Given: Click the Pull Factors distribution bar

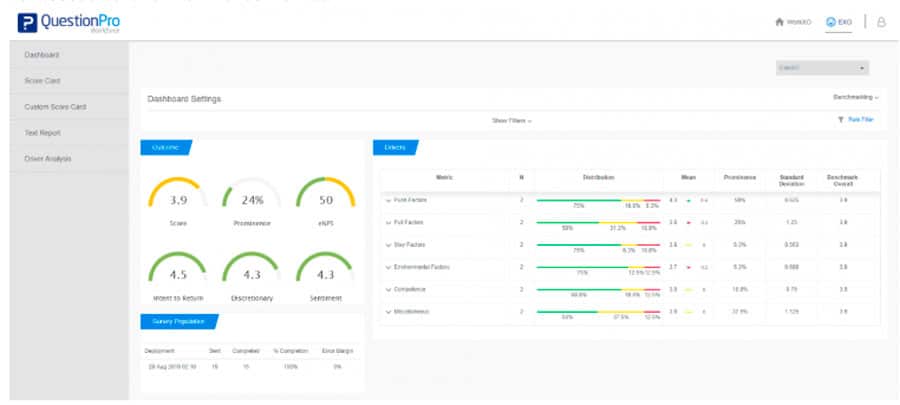Looking at the screenshot, I should tap(598, 223).
